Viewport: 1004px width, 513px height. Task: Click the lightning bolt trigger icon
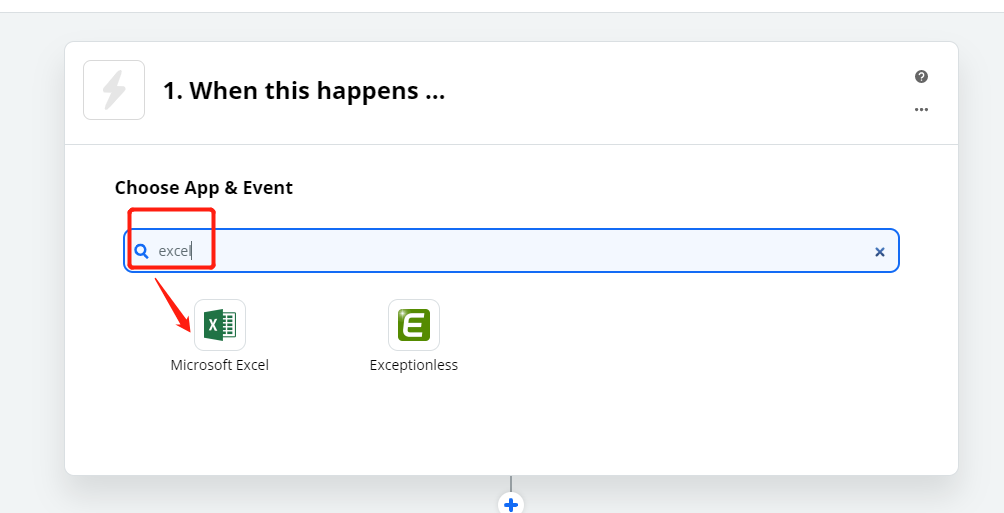(x=114, y=90)
